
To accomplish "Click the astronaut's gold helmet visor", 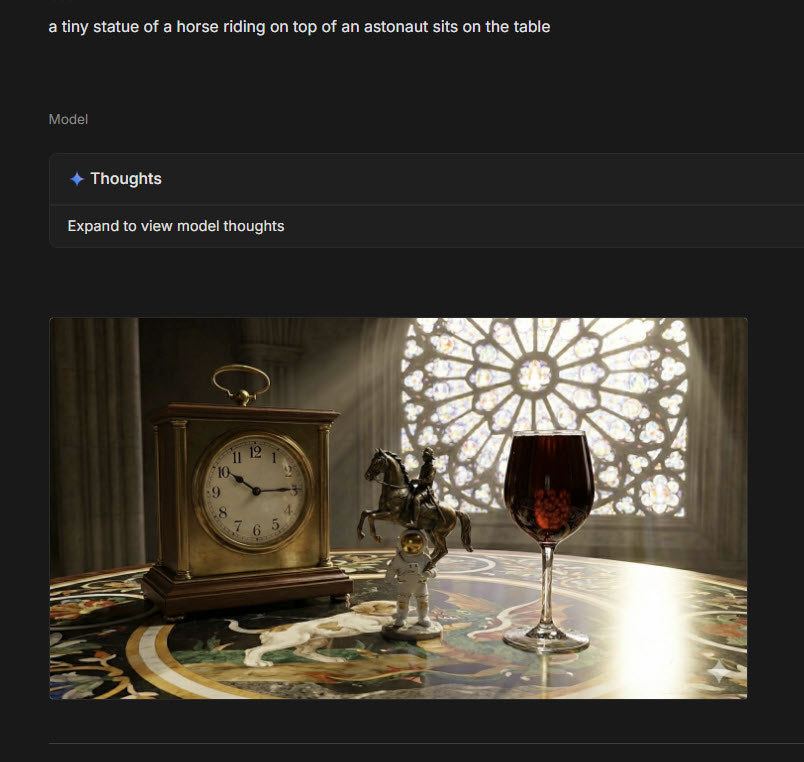I will coord(412,544).
